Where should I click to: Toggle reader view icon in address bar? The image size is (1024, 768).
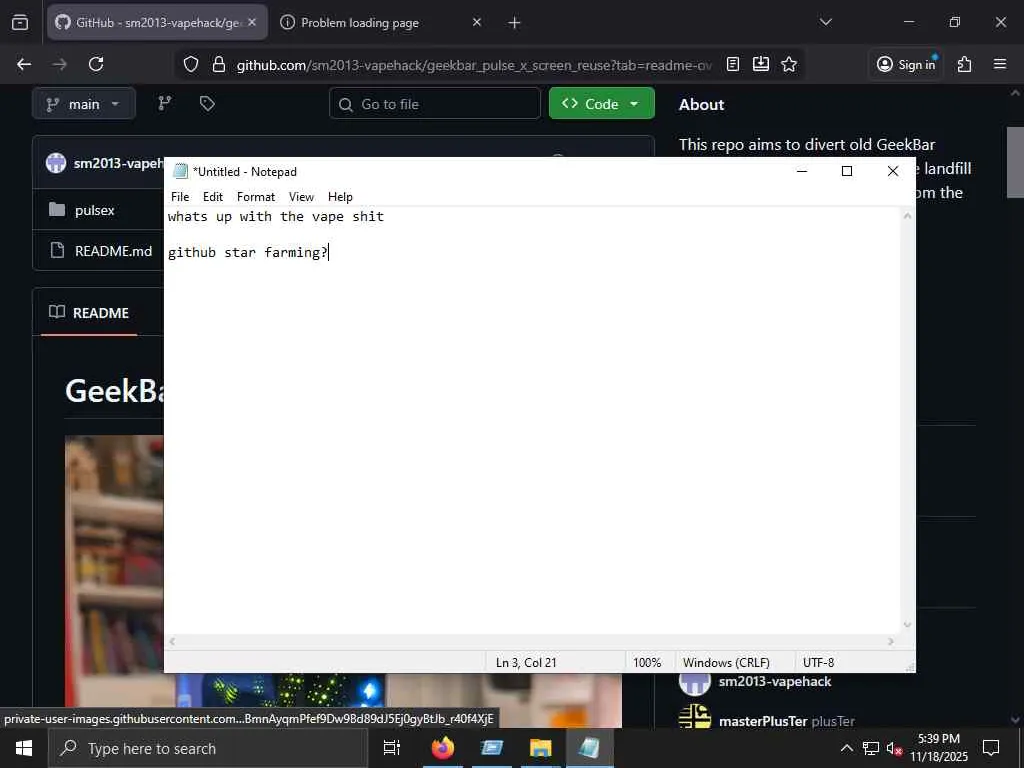coord(733,64)
